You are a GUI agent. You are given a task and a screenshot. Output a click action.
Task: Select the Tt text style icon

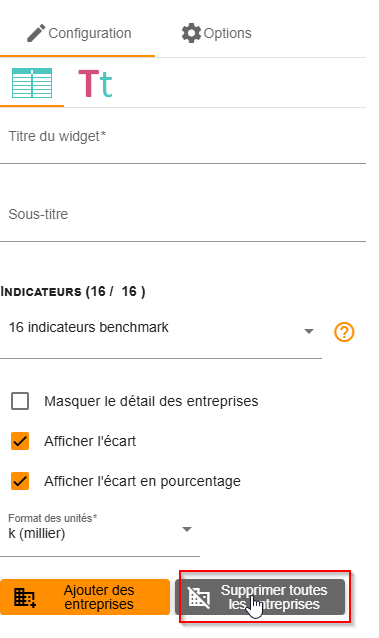click(95, 83)
